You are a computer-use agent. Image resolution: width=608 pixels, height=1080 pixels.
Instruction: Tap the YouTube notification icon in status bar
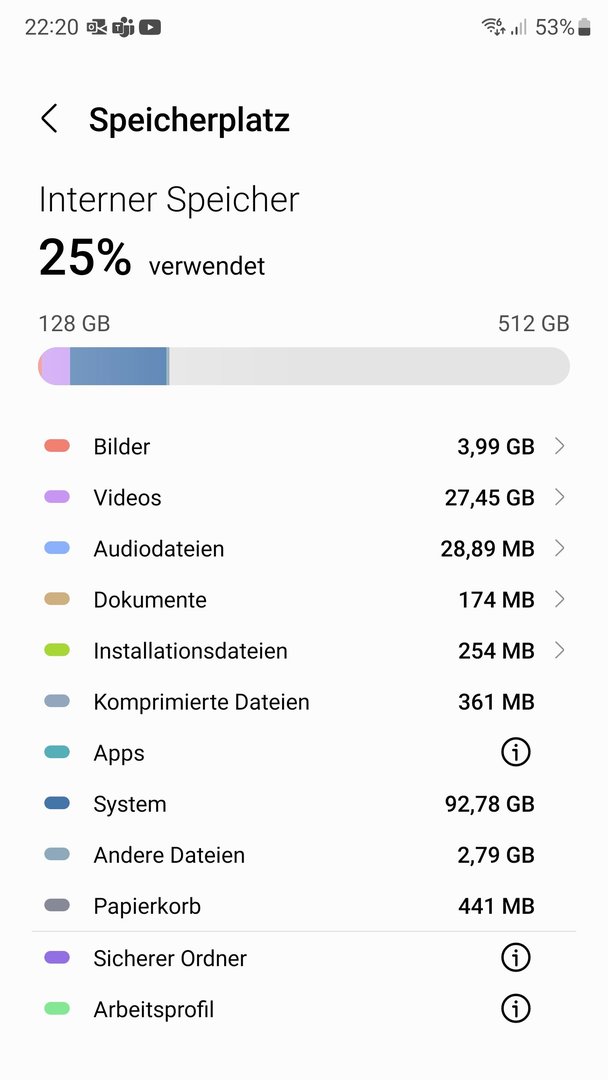[x=150, y=27]
